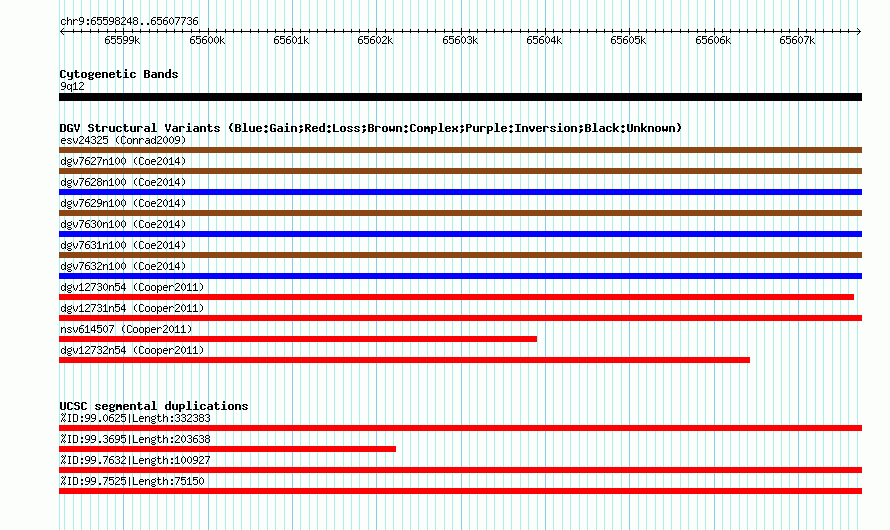Click the 65605k ruler tick label
The width and height of the screenshot is (890, 530).
pos(628,40)
